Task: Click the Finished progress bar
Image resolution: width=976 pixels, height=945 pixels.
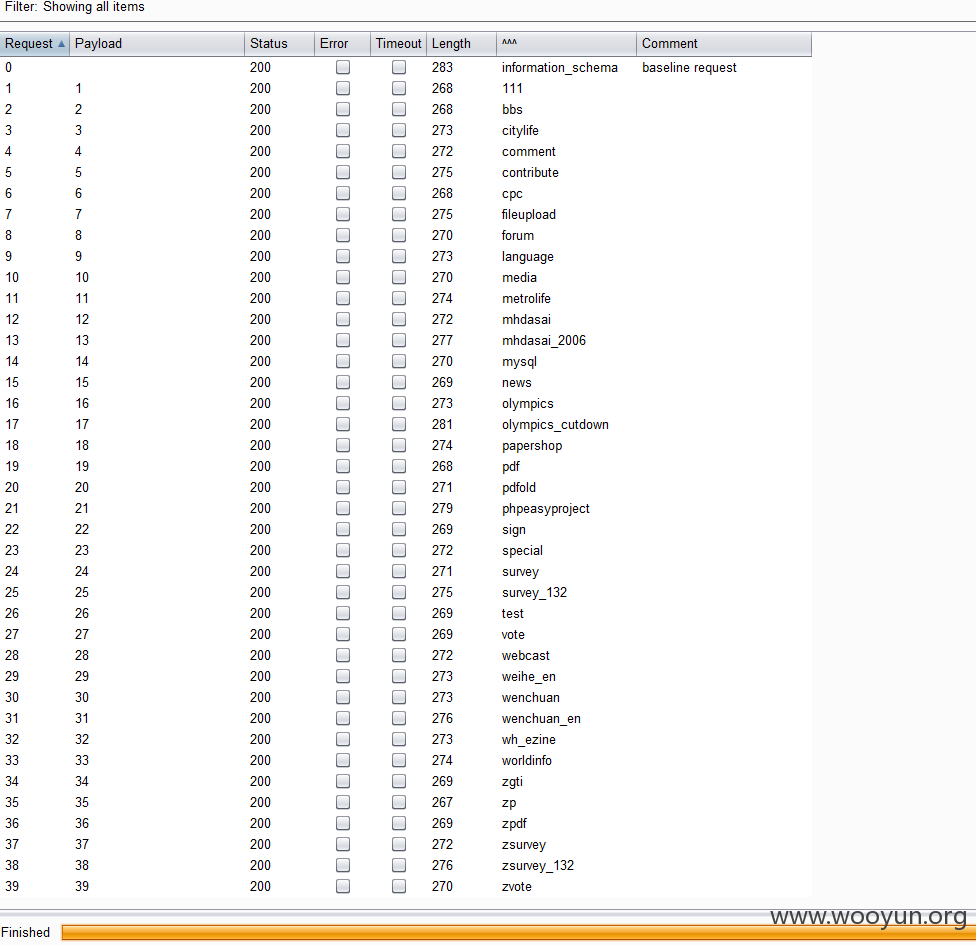Action: coord(518,932)
